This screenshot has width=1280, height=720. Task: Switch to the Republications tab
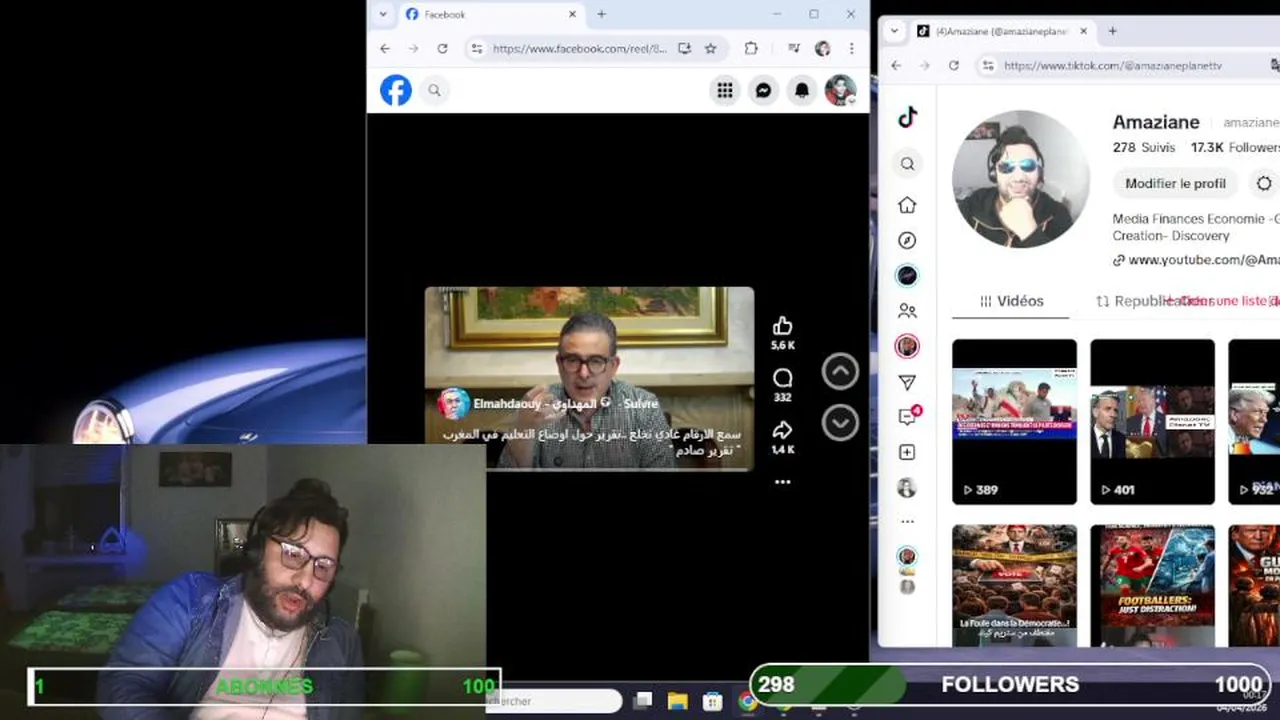tap(1153, 301)
